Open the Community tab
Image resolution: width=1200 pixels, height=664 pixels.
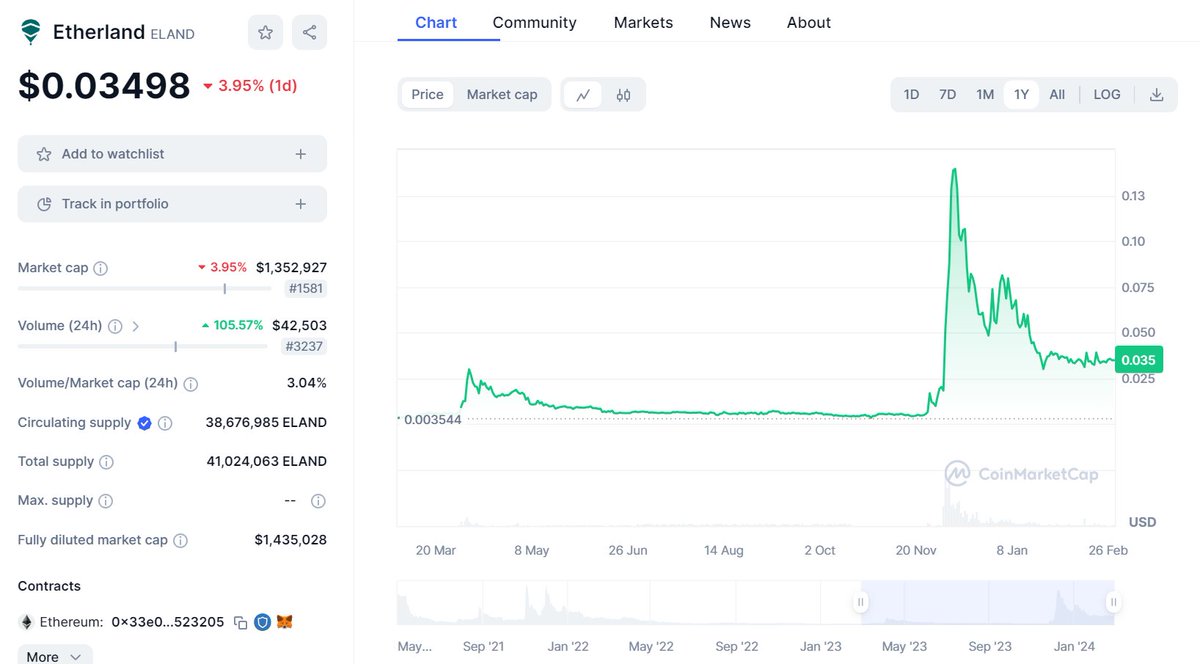(534, 22)
